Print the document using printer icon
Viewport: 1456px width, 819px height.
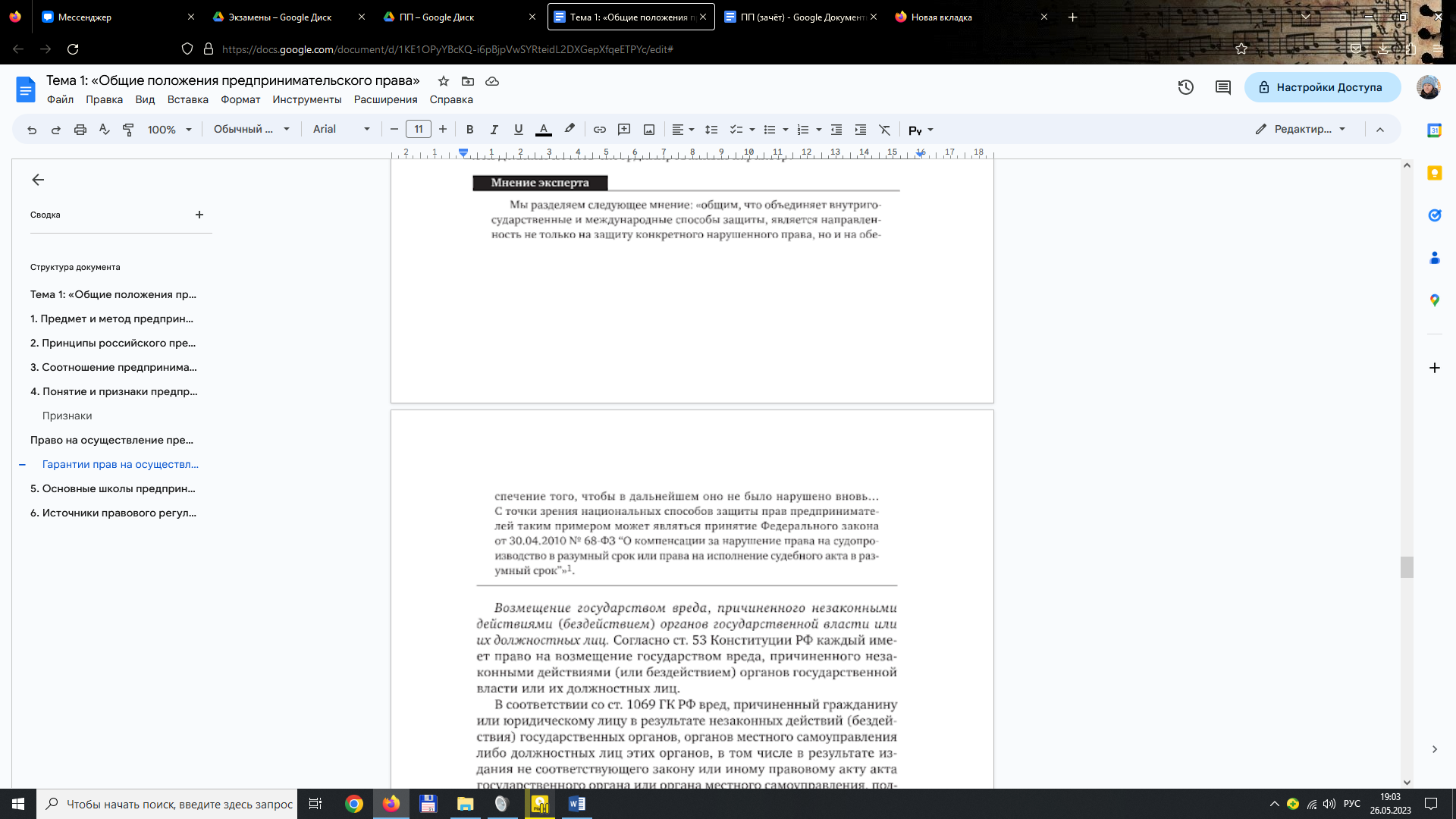(80, 130)
